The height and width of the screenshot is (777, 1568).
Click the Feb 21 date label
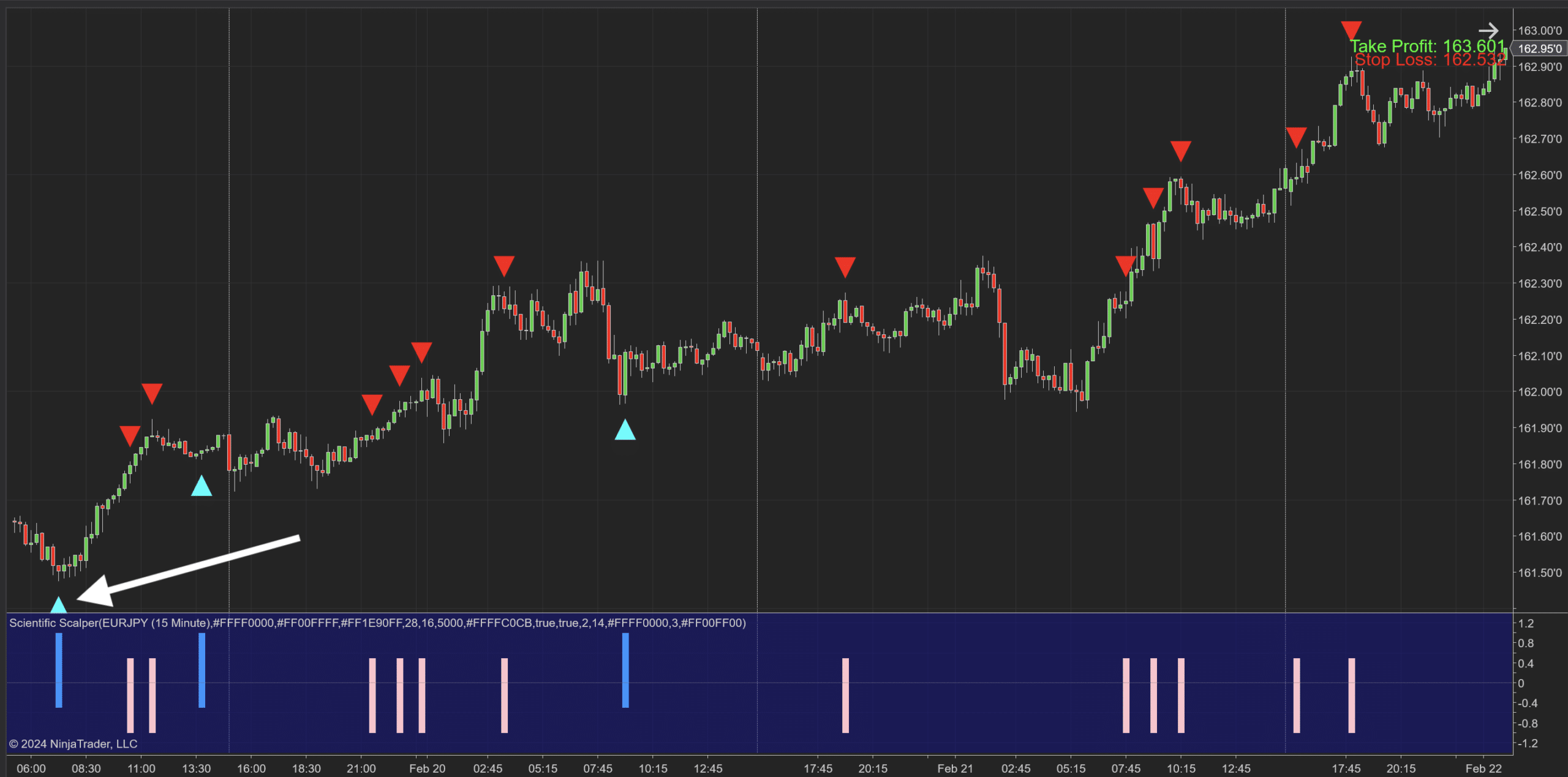point(955,768)
